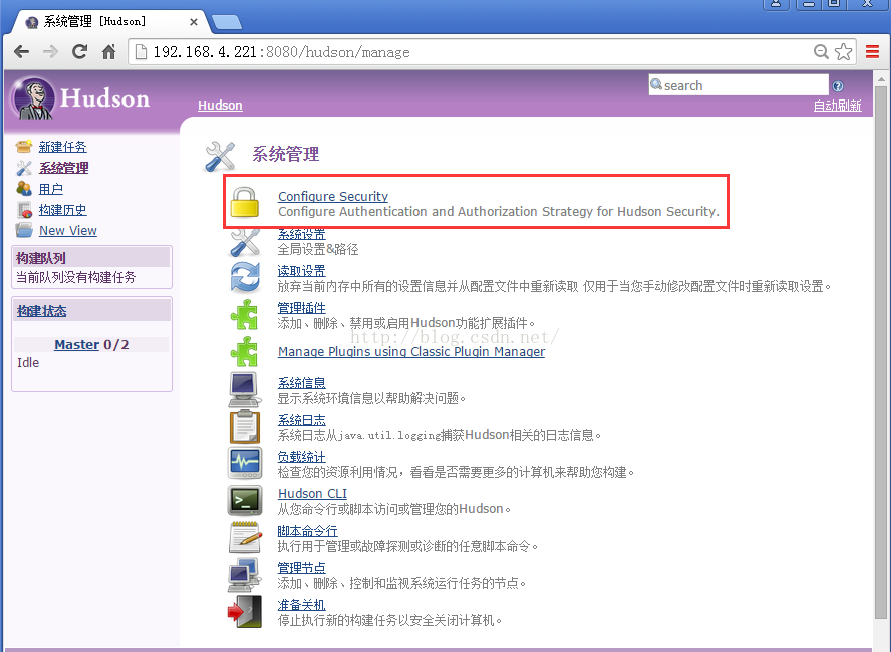This screenshot has width=891, height=652.
Task: Click the 新建任务 new job icon
Action: click(x=24, y=147)
